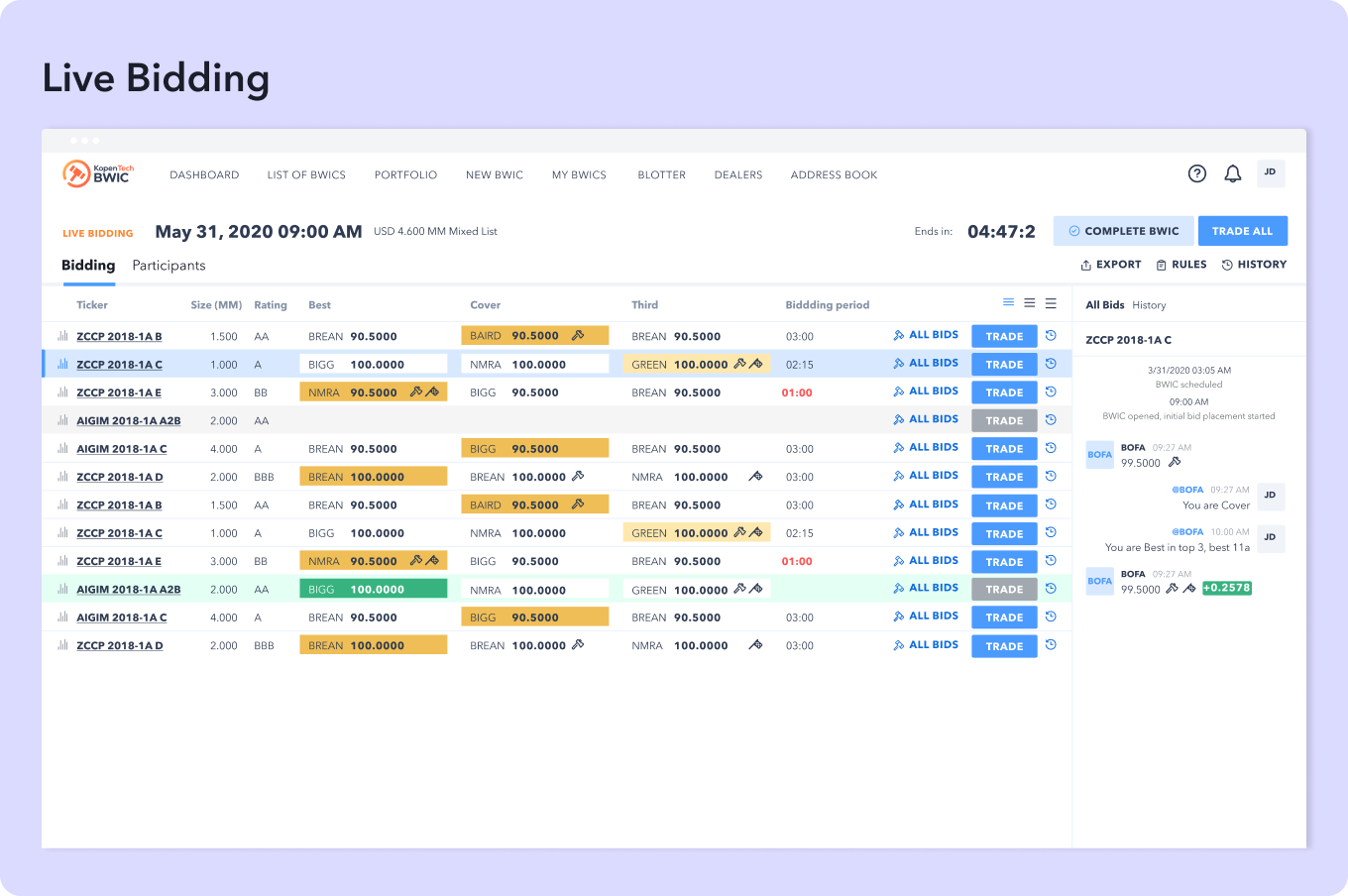Switch to the Participants tab
This screenshot has width=1348, height=896.
click(168, 266)
